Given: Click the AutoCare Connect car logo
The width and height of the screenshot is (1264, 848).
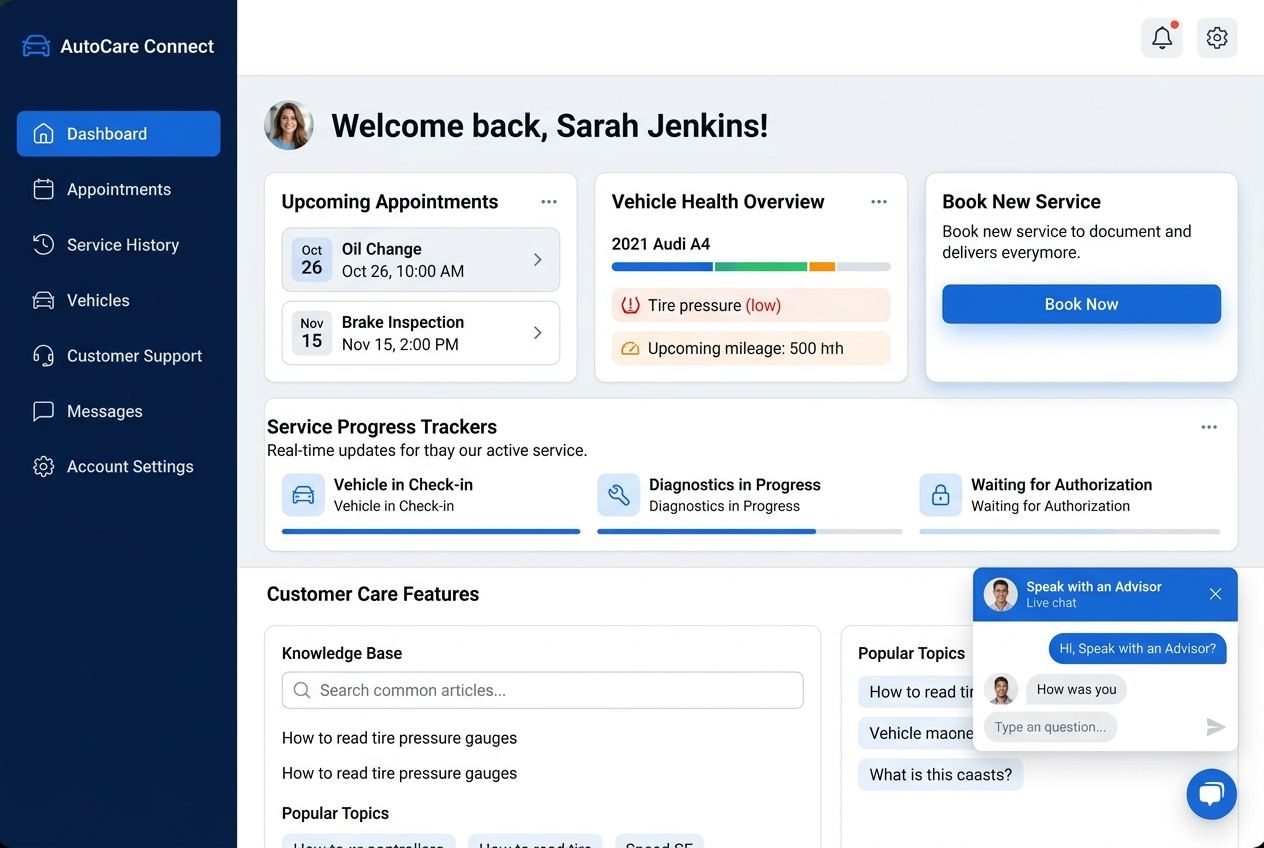Looking at the screenshot, I should (36, 46).
